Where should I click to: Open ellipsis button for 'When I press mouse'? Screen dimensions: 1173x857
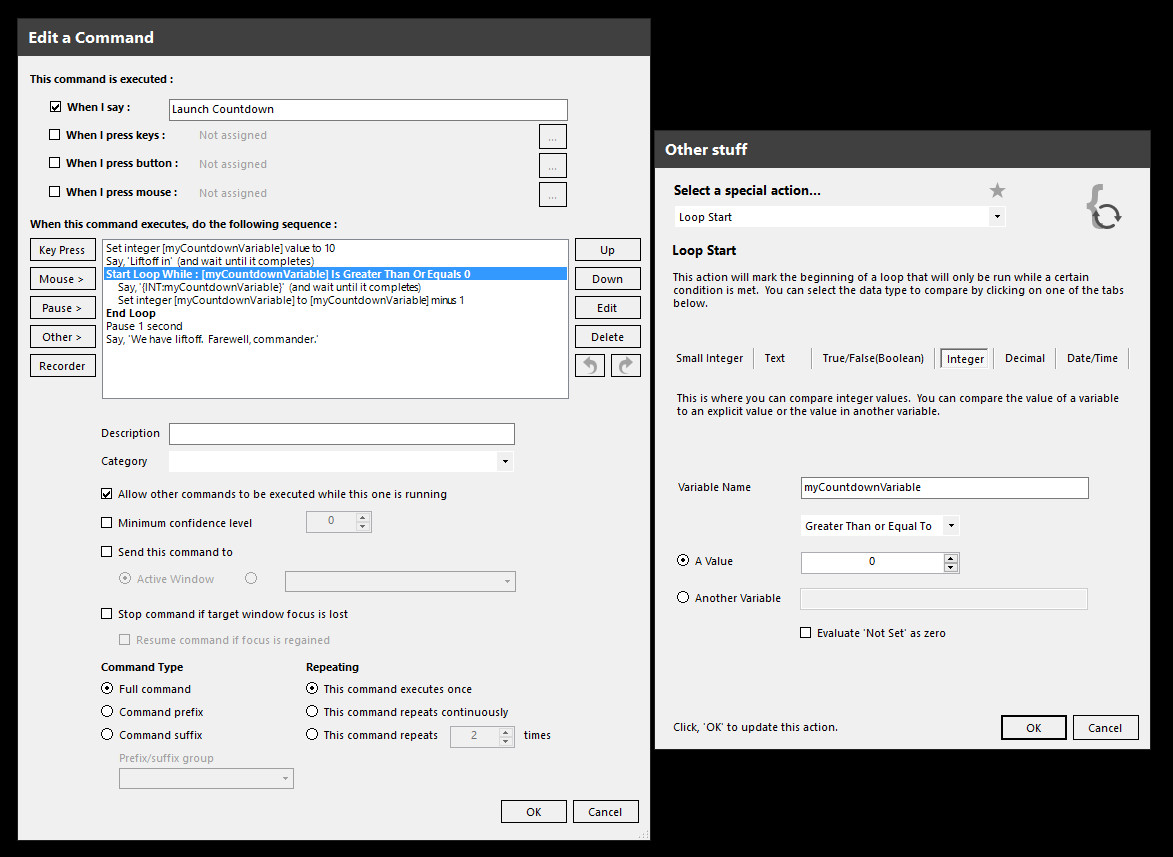(x=552, y=194)
